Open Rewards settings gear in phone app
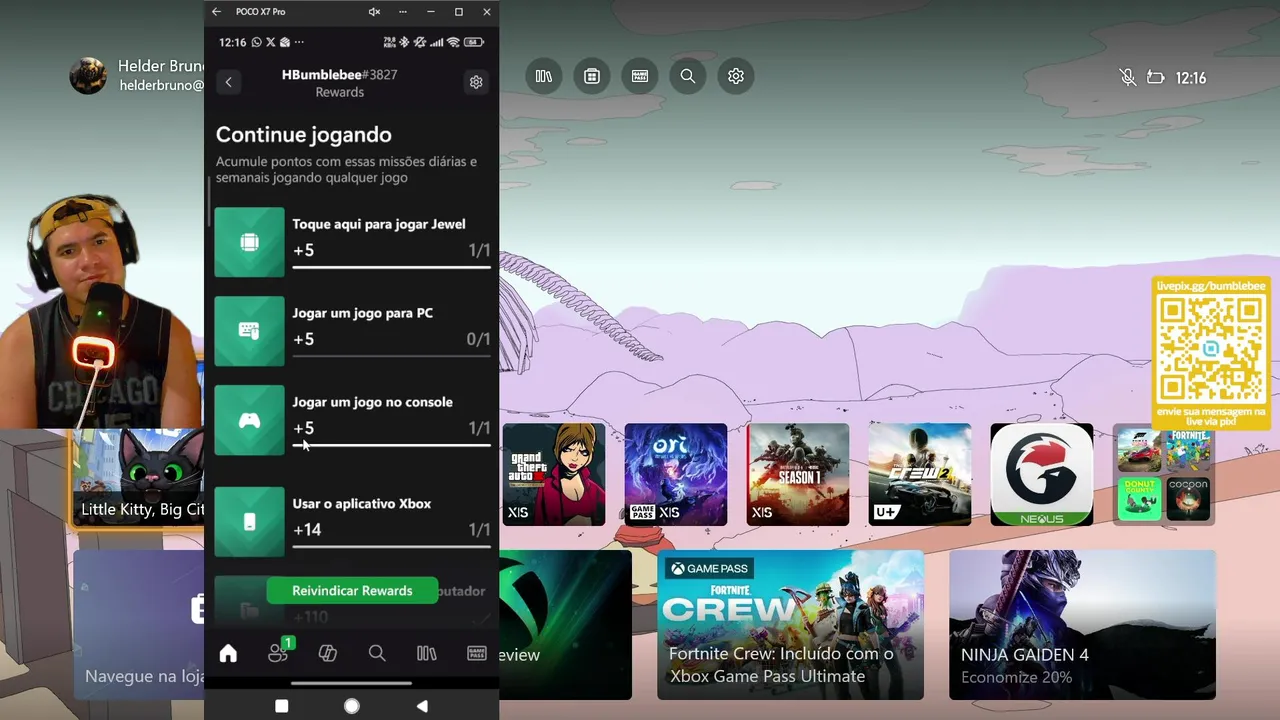This screenshot has width=1280, height=720. tap(476, 82)
